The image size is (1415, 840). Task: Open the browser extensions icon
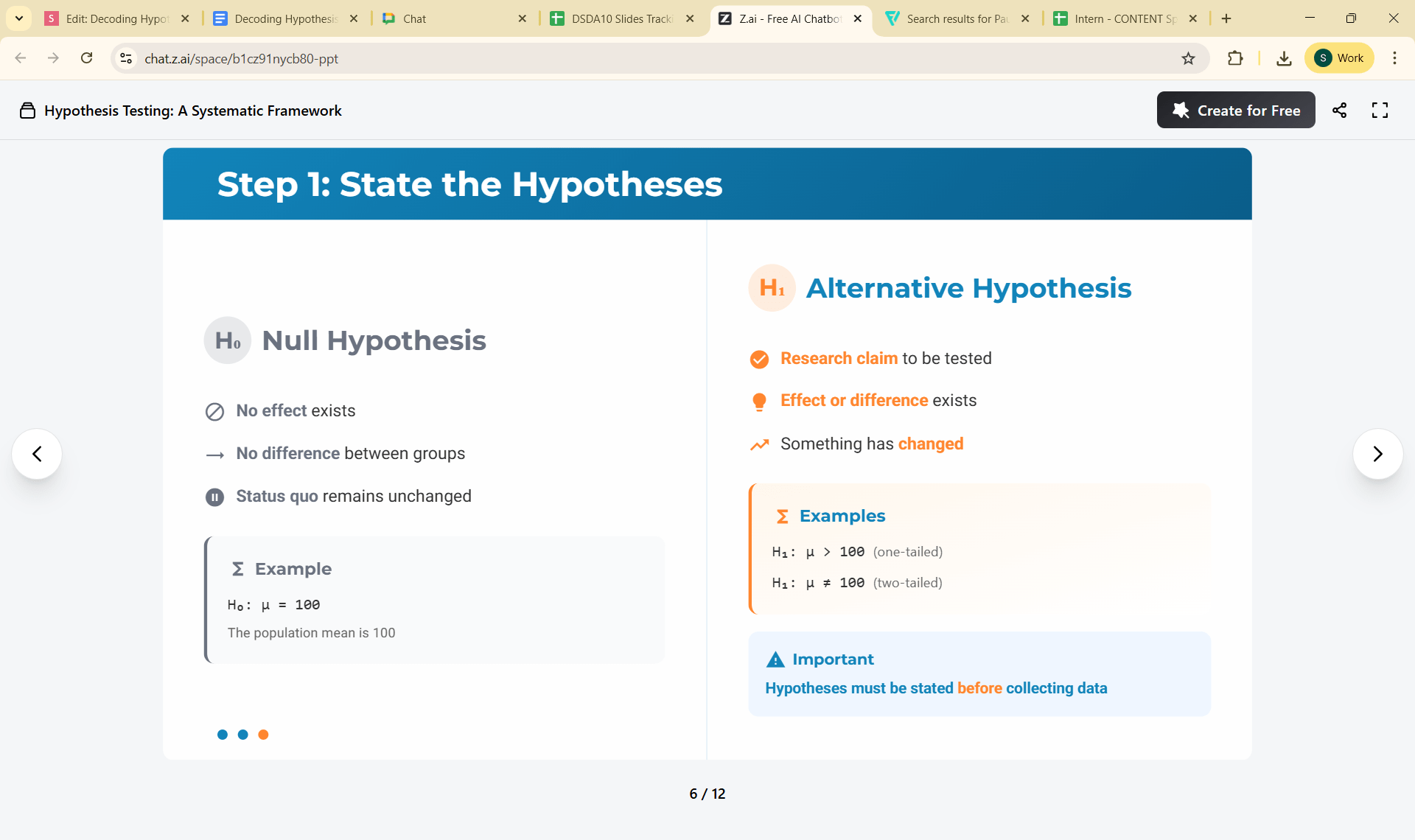click(1235, 58)
